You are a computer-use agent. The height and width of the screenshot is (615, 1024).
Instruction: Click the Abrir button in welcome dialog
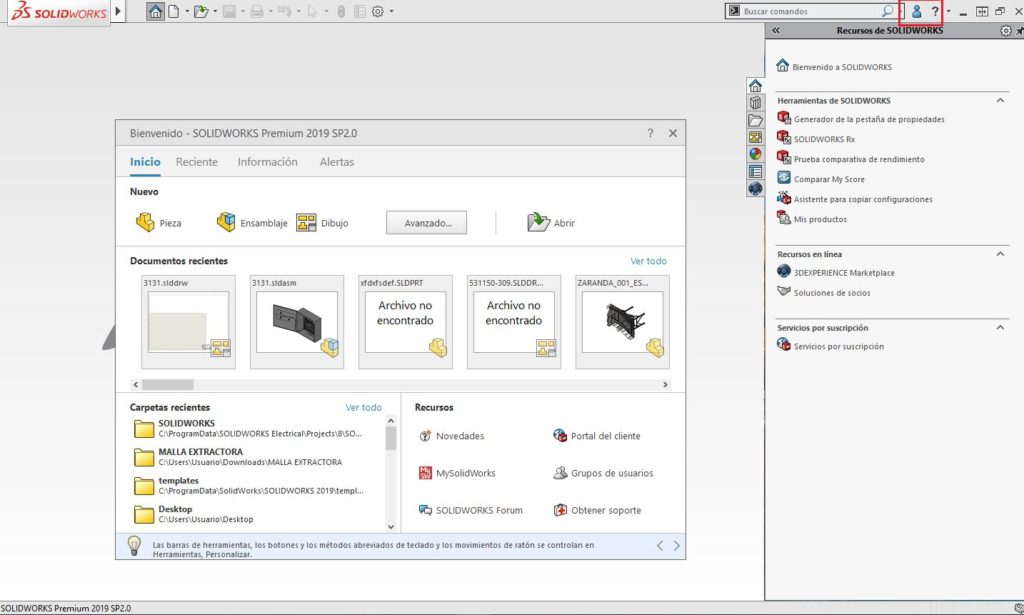(551, 223)
